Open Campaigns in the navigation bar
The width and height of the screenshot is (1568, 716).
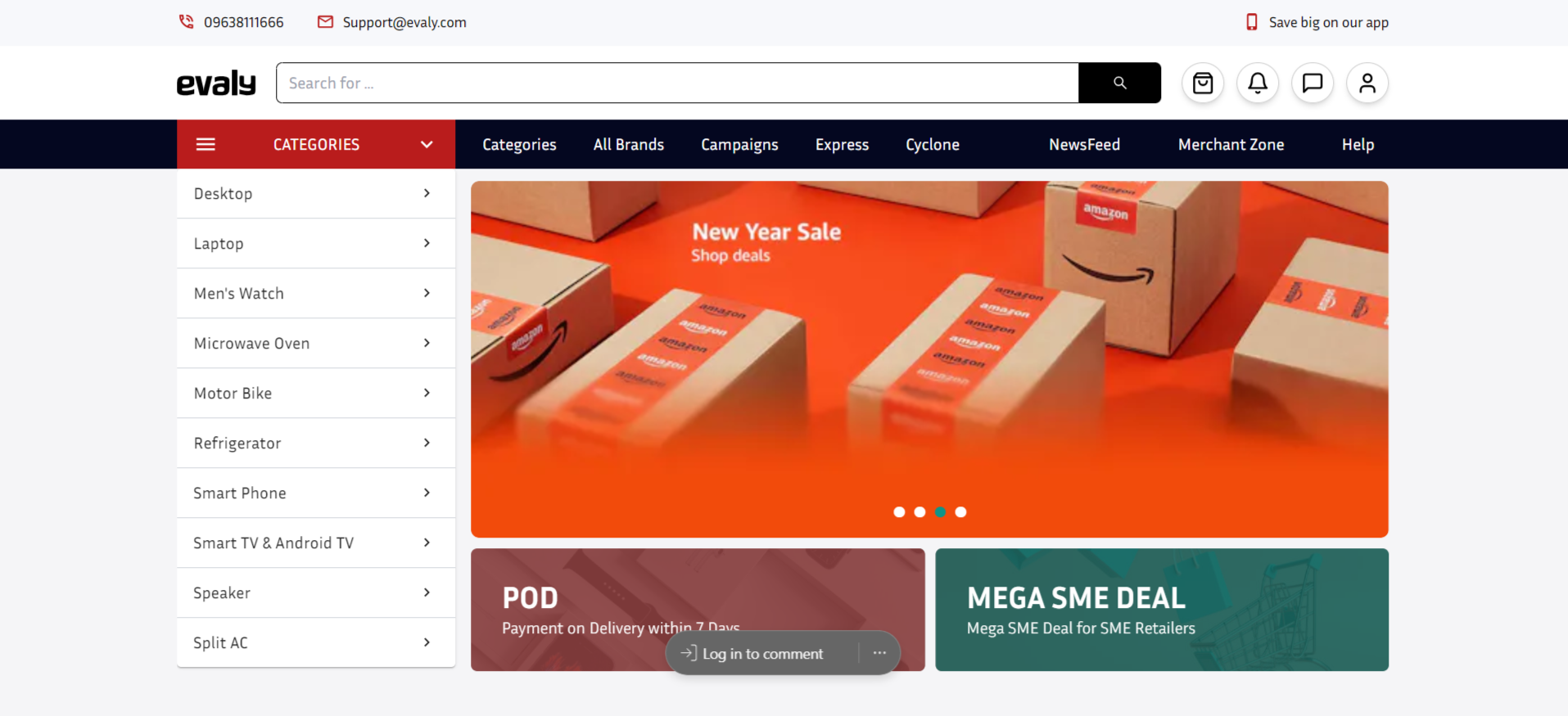click(x=739, y=145)
